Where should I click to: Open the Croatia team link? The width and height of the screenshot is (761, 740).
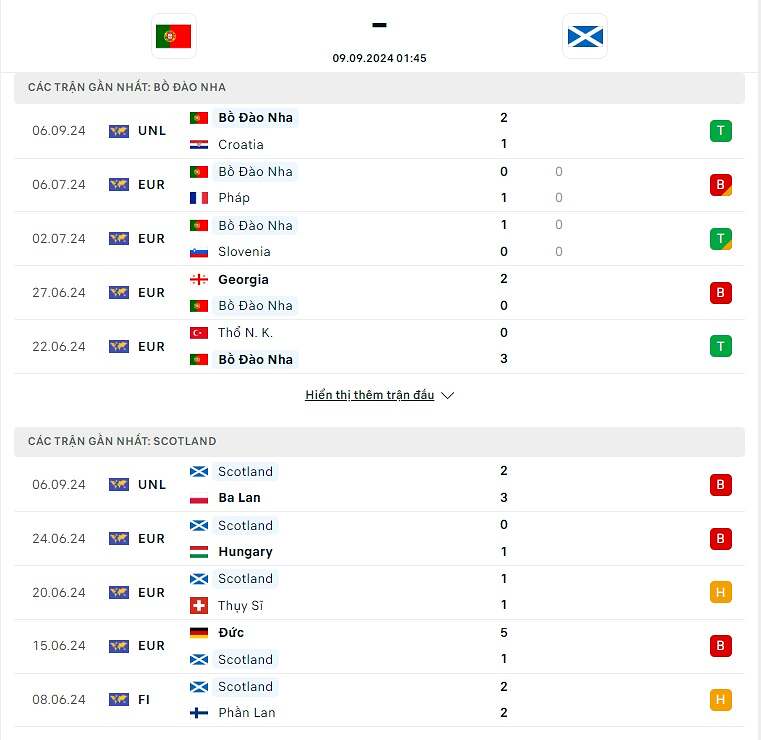click(x=241, y=145)
